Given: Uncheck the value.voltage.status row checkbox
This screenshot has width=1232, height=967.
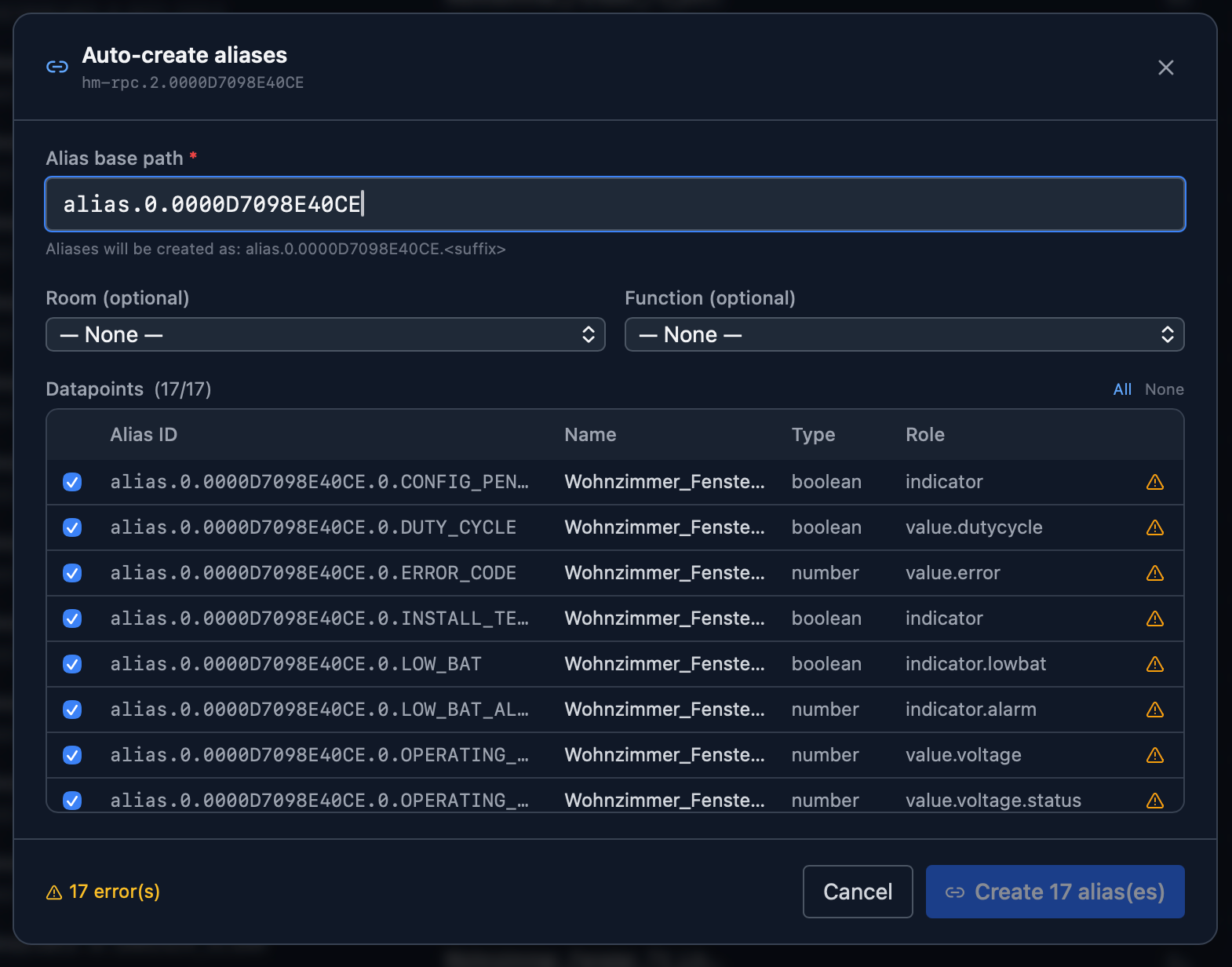Looking at the screenshot, I should coord(72,801).
